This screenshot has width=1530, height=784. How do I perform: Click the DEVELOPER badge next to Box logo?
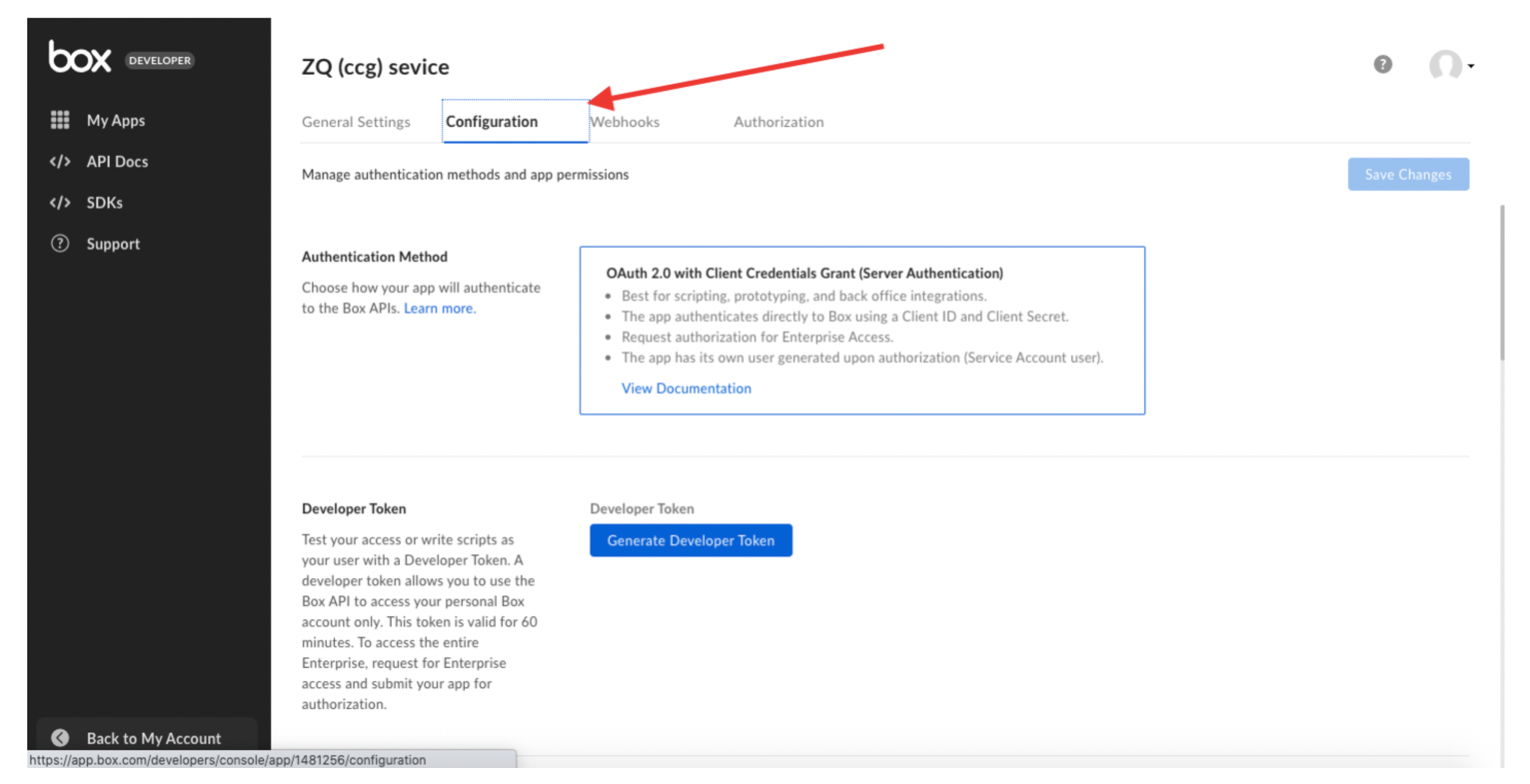(160, 60)
